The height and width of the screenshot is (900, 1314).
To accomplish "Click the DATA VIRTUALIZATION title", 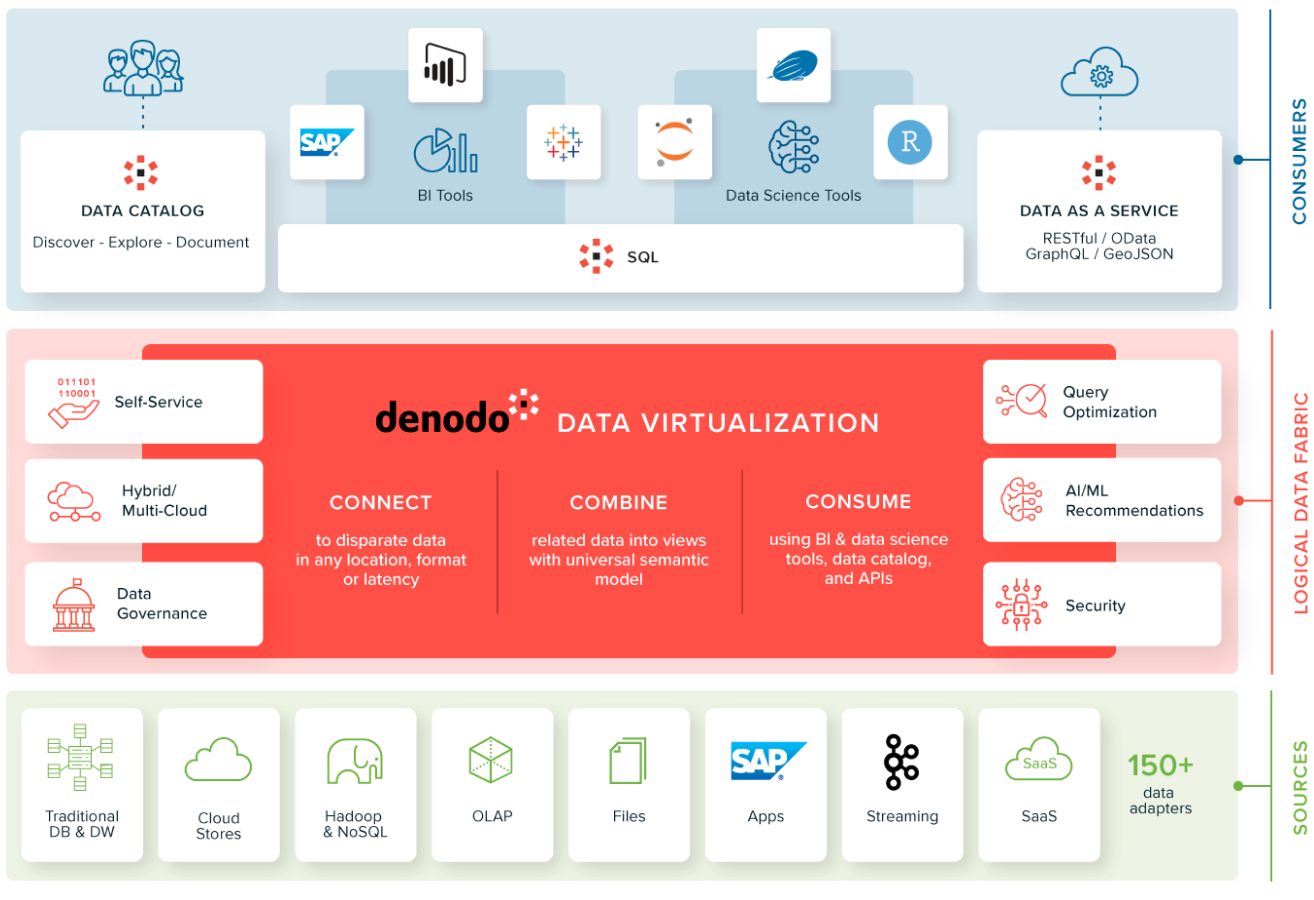I will click(x=718, y=423).
